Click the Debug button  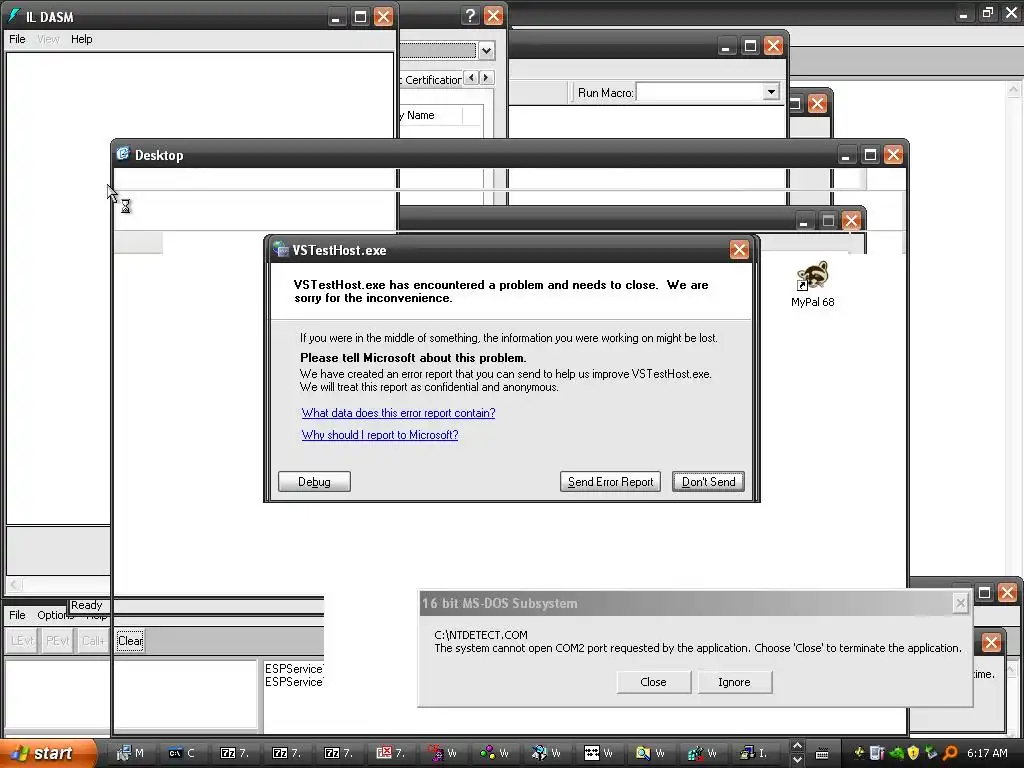[314, 482]
